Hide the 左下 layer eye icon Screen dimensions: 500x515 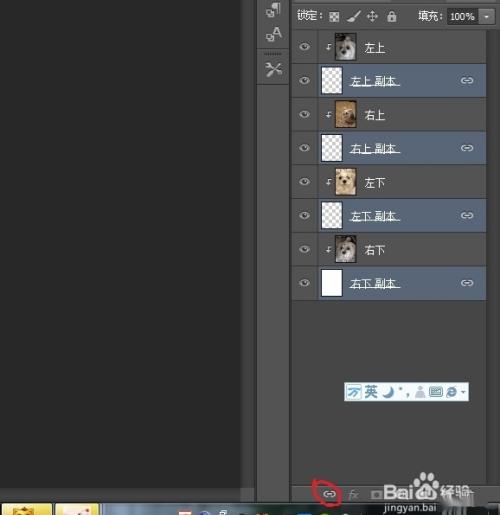point(304,182)
